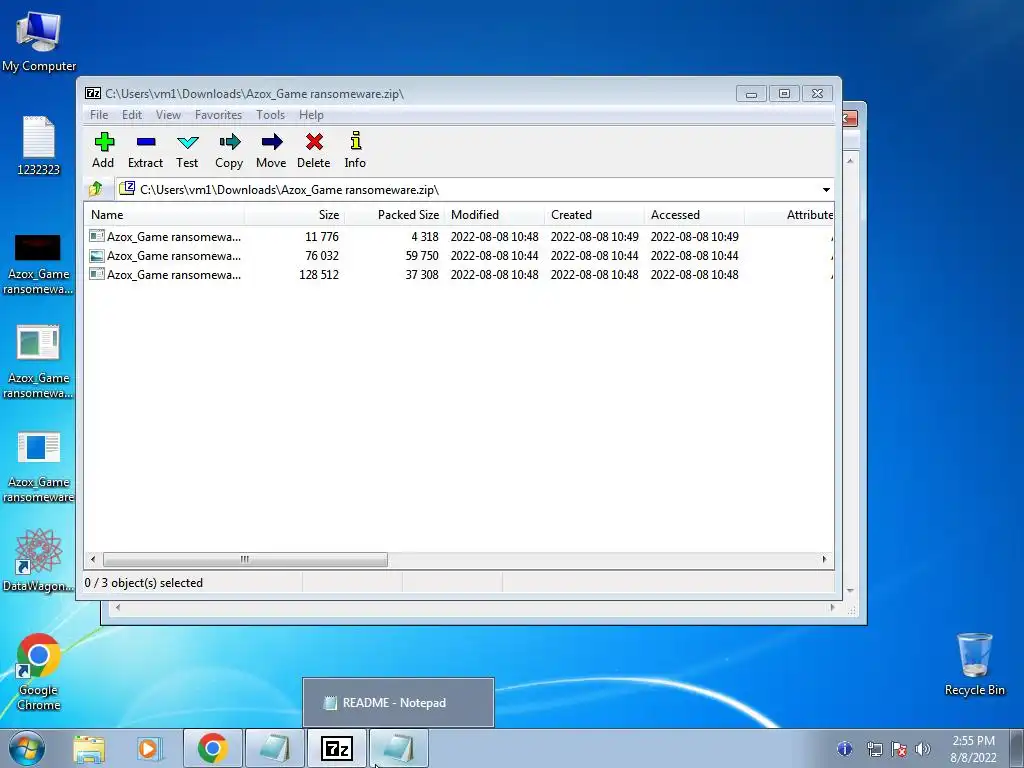Select the Recycle Bin icon

(x=974, y=664)
